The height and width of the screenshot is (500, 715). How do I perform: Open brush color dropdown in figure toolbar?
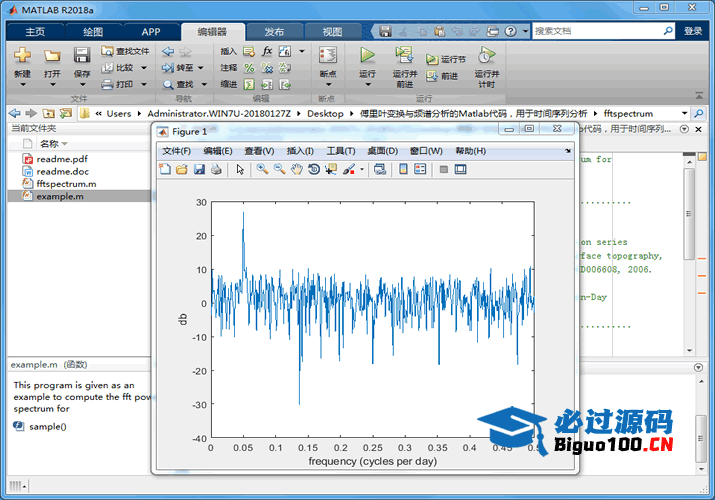tap(362, 170)
